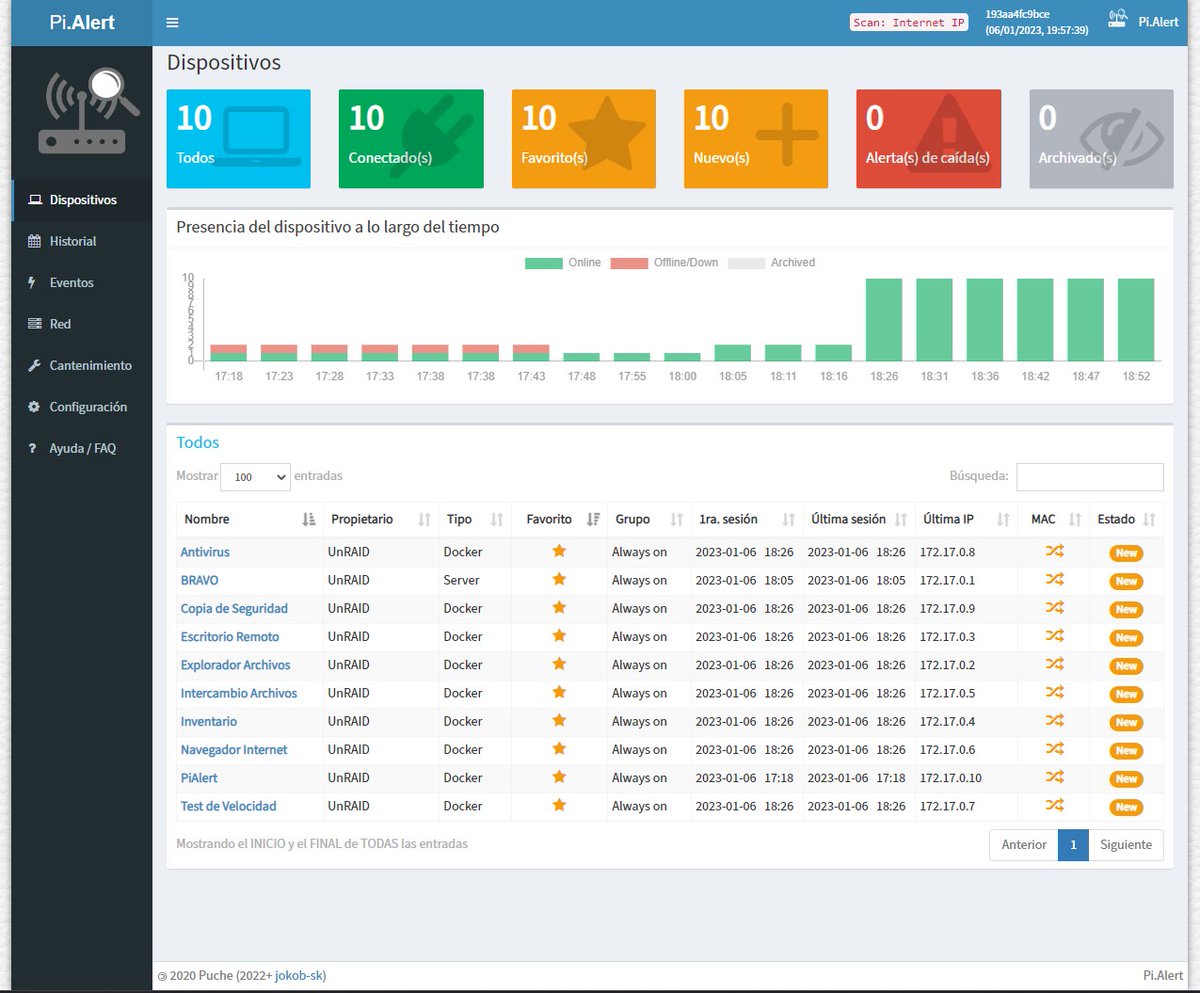Screen dimensions: 1200x993
Task: Open the Copia de Seguridad device link
Action: (234, 608)
